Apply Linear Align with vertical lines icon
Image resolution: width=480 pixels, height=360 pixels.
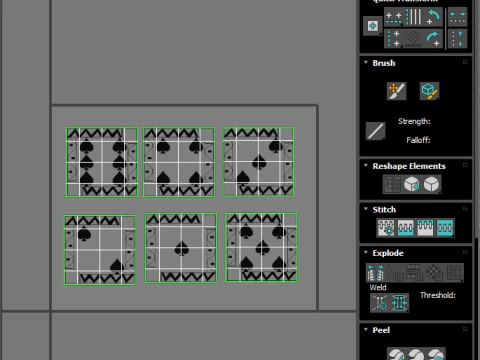tap(414, 17)
